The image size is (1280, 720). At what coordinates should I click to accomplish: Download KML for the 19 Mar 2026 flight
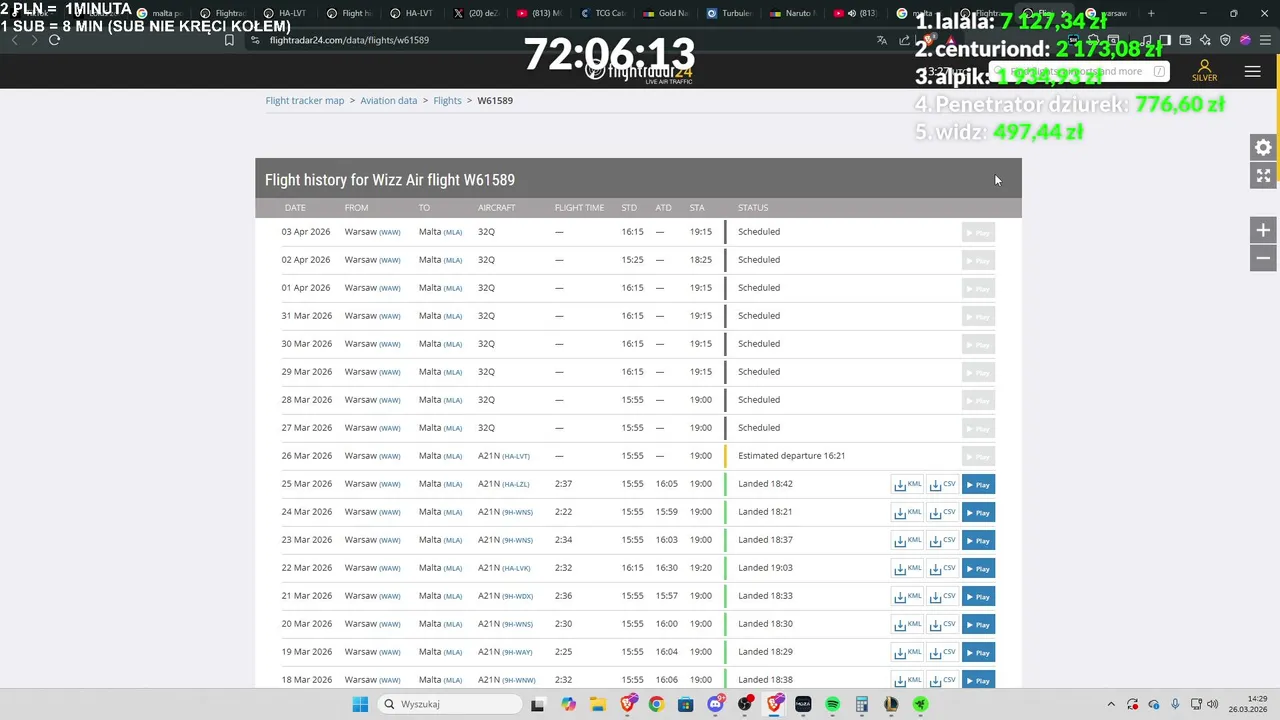908,653
